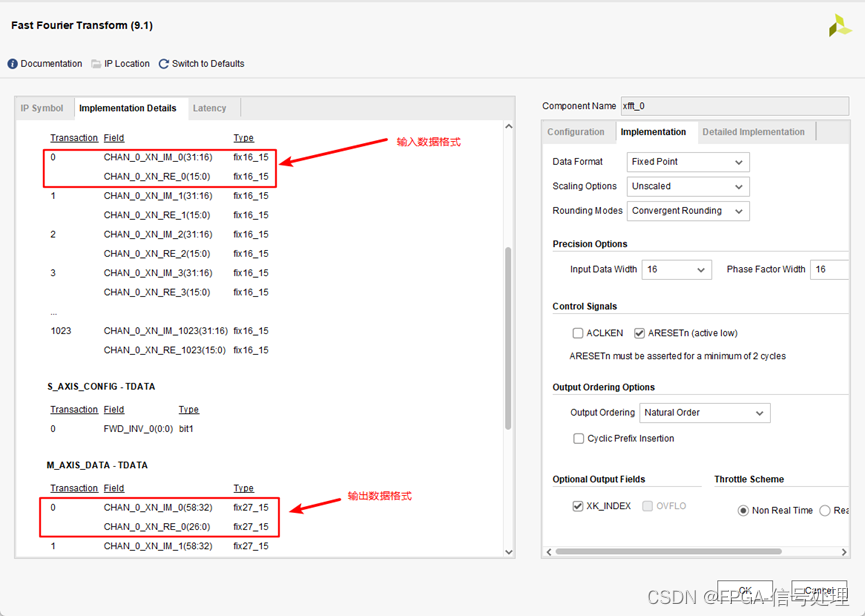This screenshot has height=616, width=865.
Task: Click the Switch to Defaults refresh icon
Action: click(x=163, y=64)
